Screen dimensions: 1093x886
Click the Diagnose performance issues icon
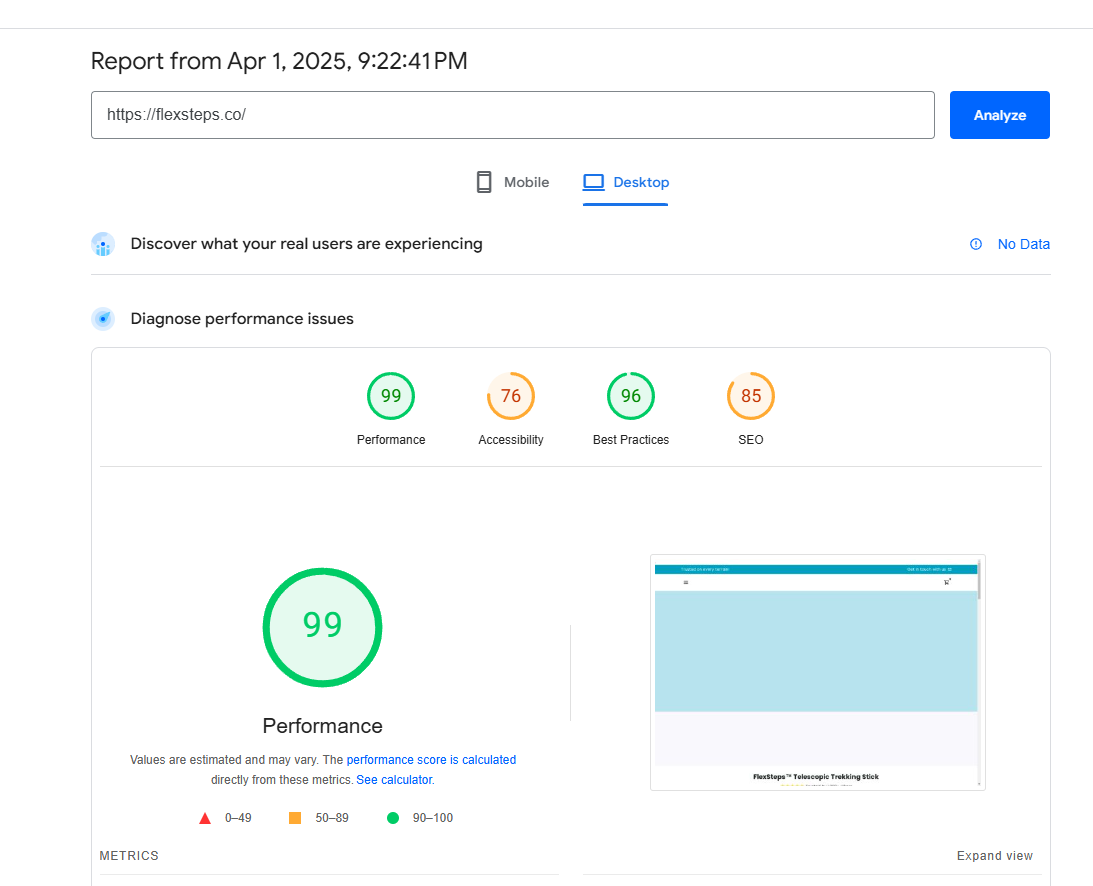(103, 319)
